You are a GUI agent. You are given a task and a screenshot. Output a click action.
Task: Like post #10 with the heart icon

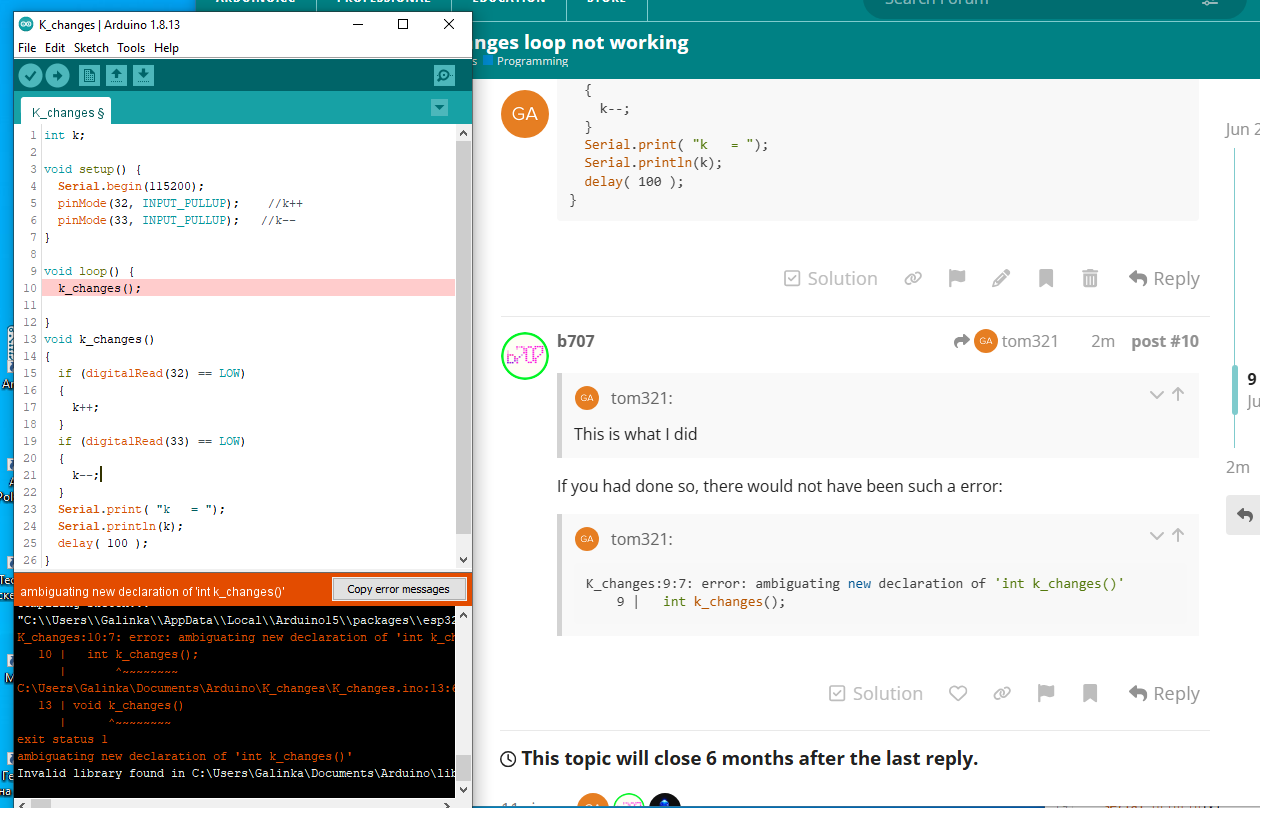click(x=958, y=693)
